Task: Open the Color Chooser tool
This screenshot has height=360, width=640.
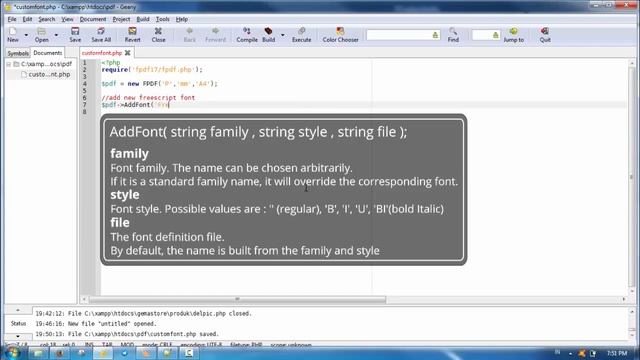Action: pyautogui.click(x=340, y=35)
